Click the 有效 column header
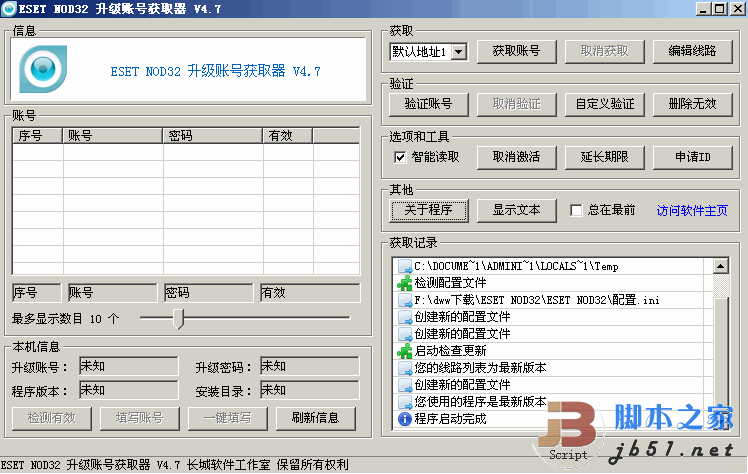The image size is (748, 474). click(288, 136)
